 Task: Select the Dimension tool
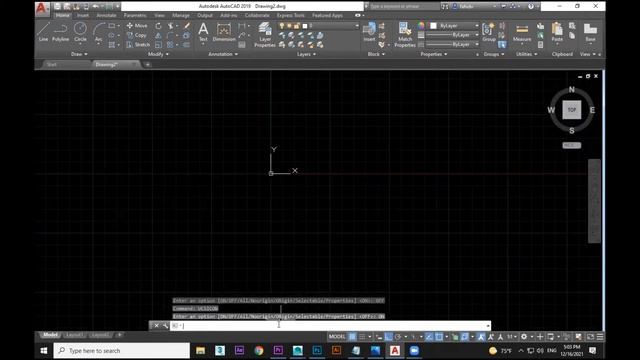click(x=224, y=32)
